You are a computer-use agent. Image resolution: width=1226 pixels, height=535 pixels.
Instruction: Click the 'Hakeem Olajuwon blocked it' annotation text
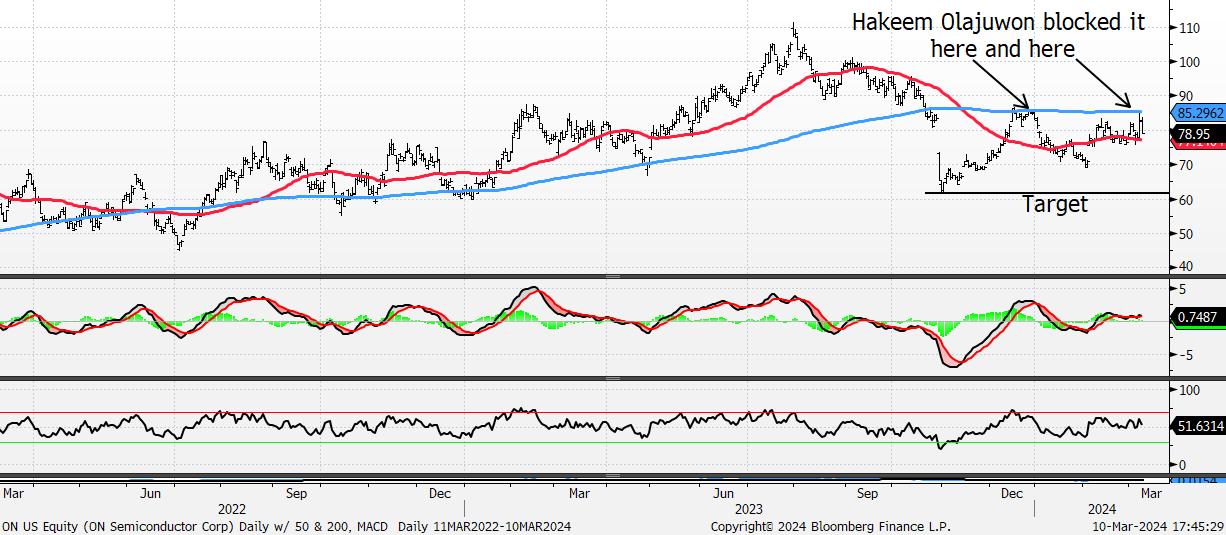(x=999, y=22)
